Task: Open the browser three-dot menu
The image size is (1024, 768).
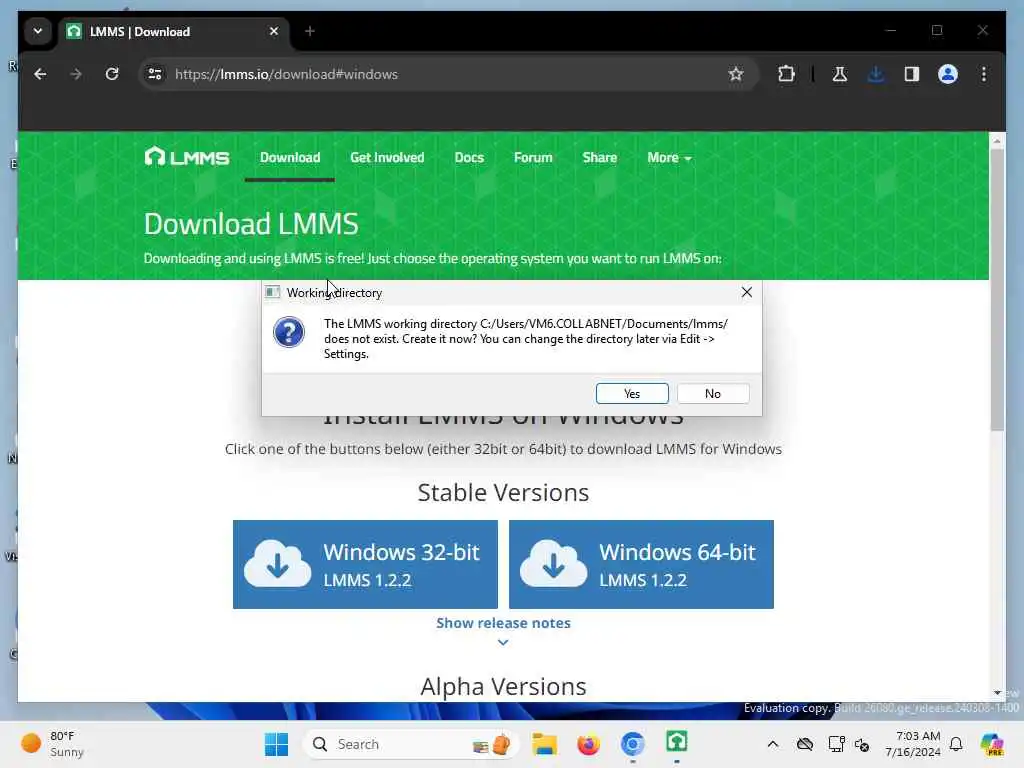Action: point(984,74)
